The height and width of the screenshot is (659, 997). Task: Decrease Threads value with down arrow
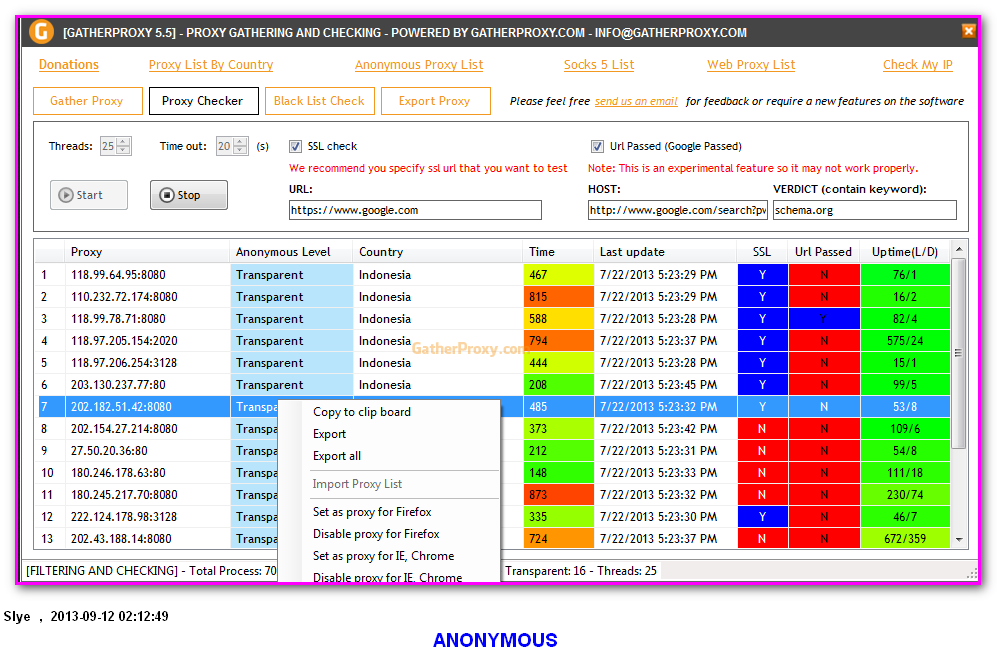[x=124, y=151]
